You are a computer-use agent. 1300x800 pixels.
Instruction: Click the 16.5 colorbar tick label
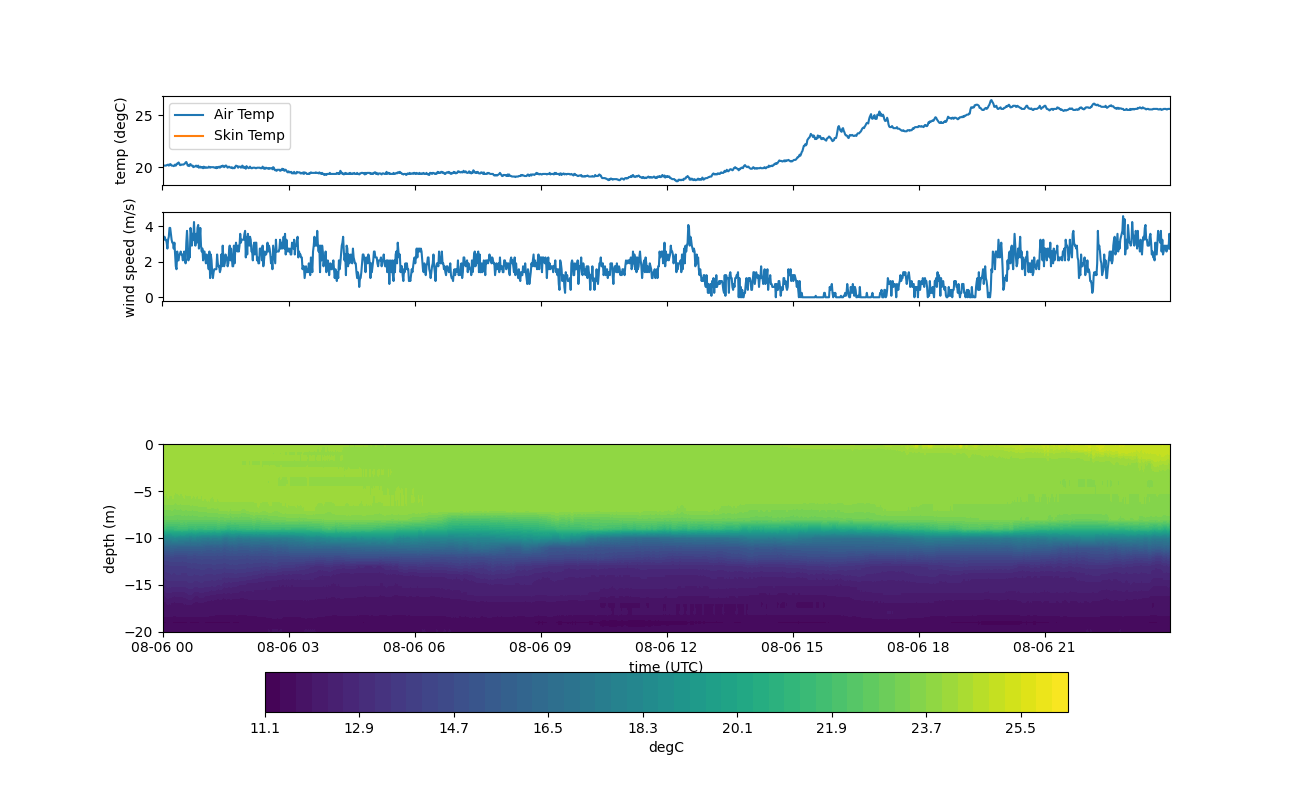(x=548, y=728)
